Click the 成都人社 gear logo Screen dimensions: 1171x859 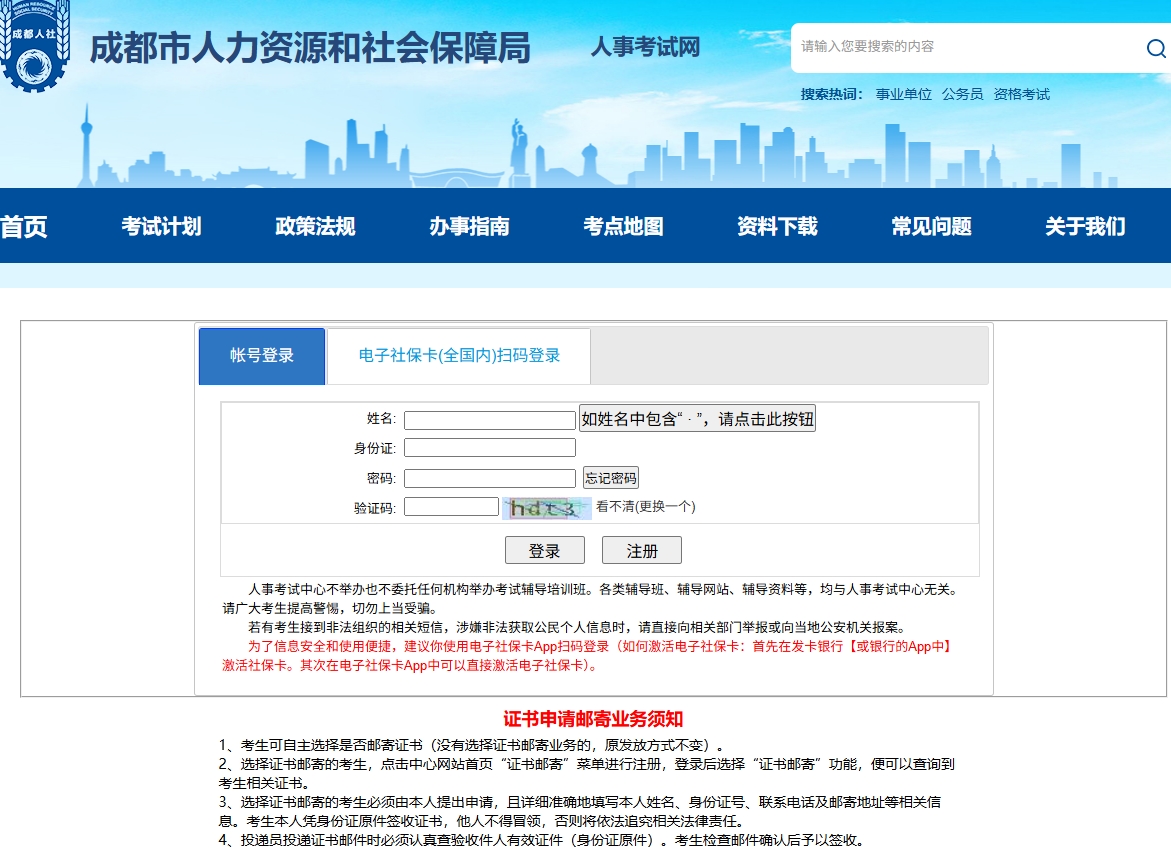point(35,46)
